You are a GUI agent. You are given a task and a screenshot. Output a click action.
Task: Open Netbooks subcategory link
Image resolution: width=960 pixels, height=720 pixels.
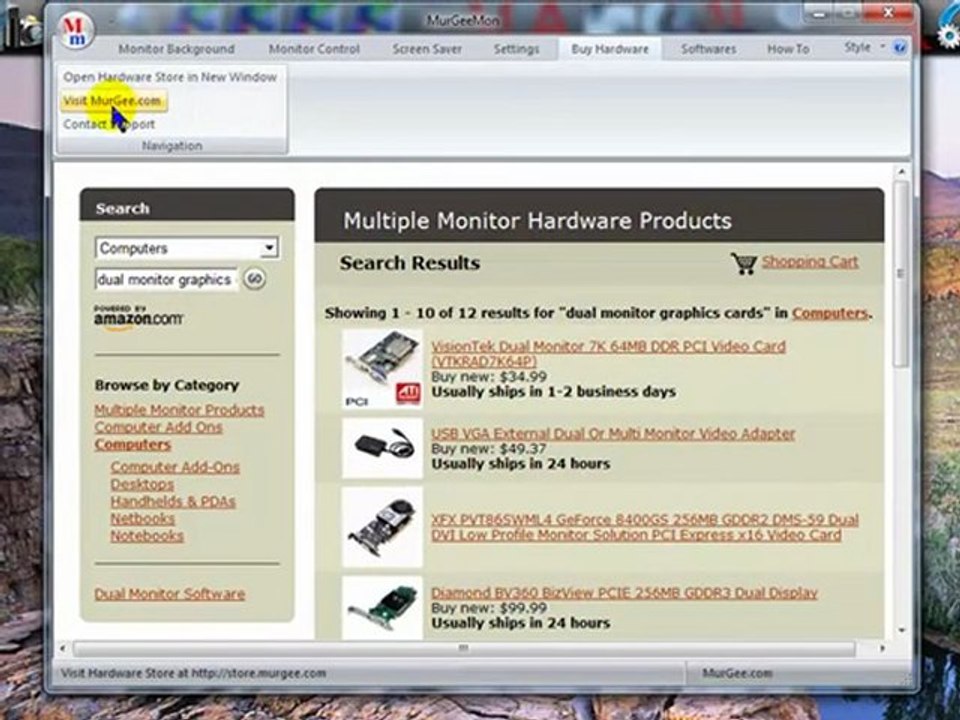[142, 519]
